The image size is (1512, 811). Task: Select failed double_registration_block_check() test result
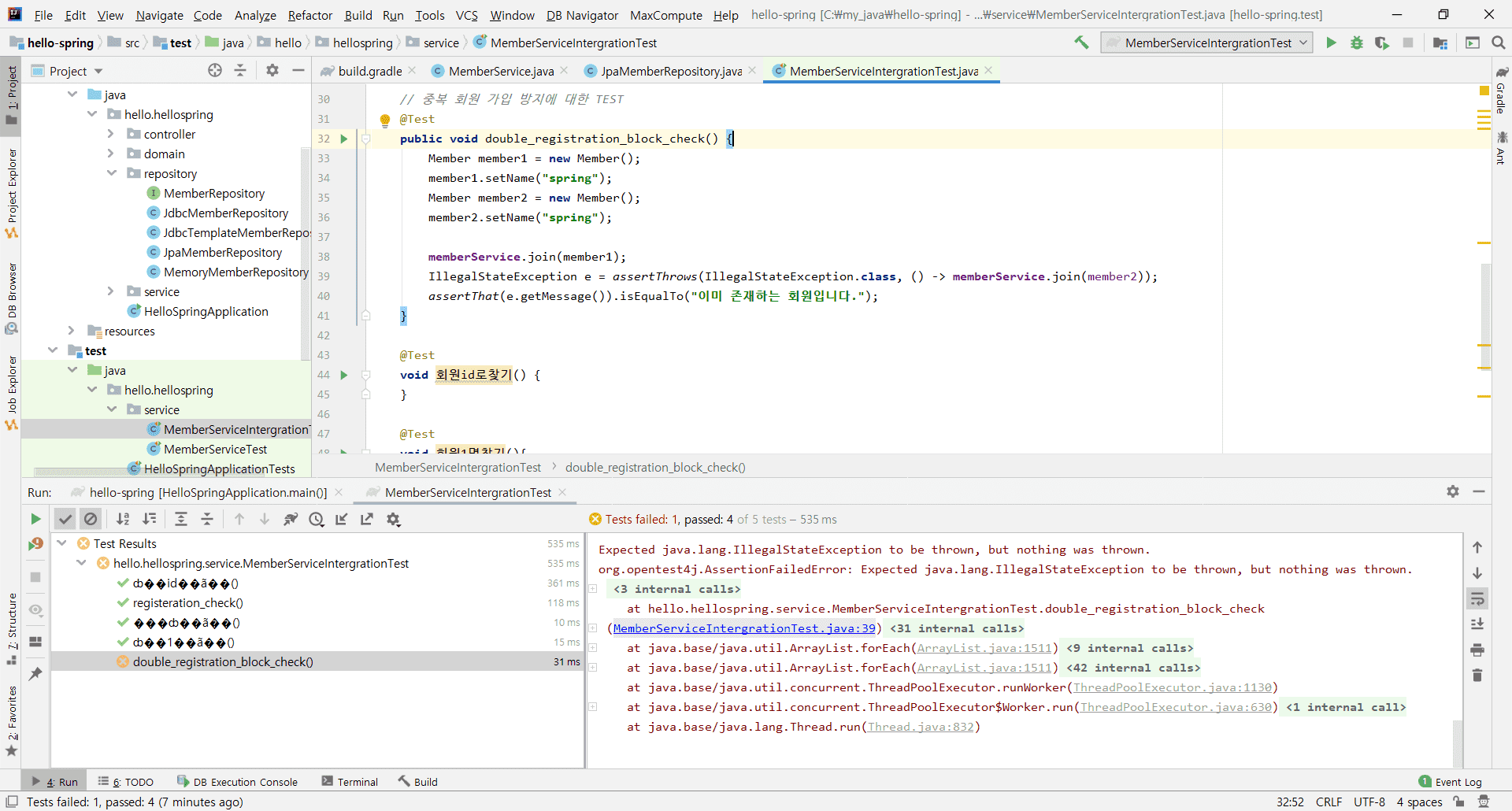coord(223,661)
